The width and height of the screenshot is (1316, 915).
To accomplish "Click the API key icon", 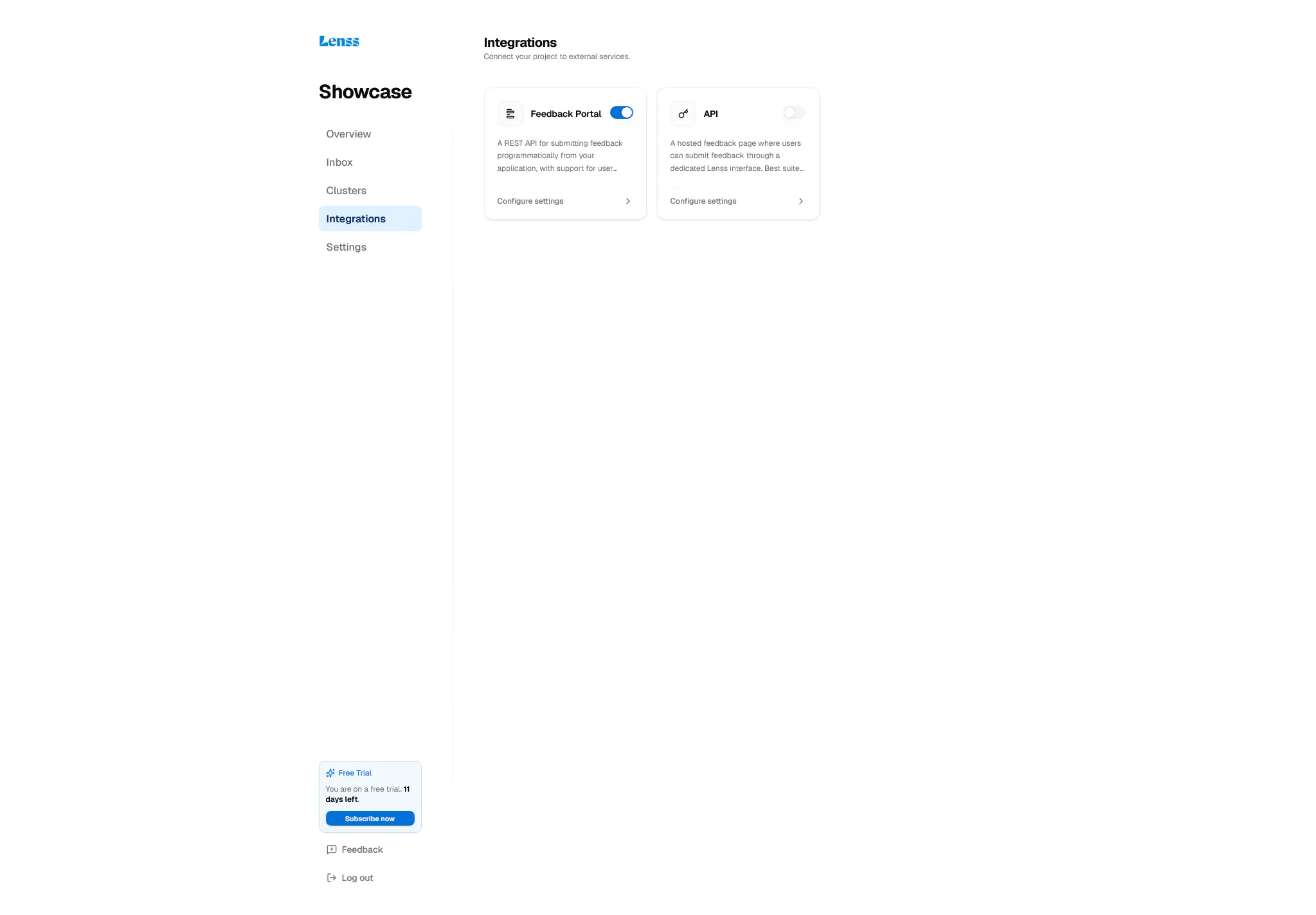I will [683, 114].
